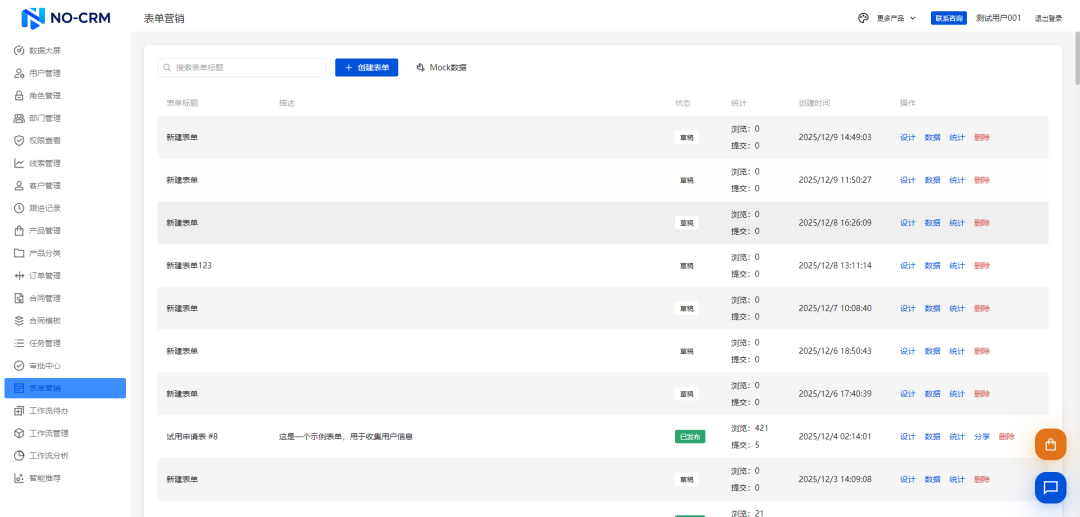Focus the 搜索表单标题 search field
This screenshot has height=517, width=1080.
tap(247, 67)
